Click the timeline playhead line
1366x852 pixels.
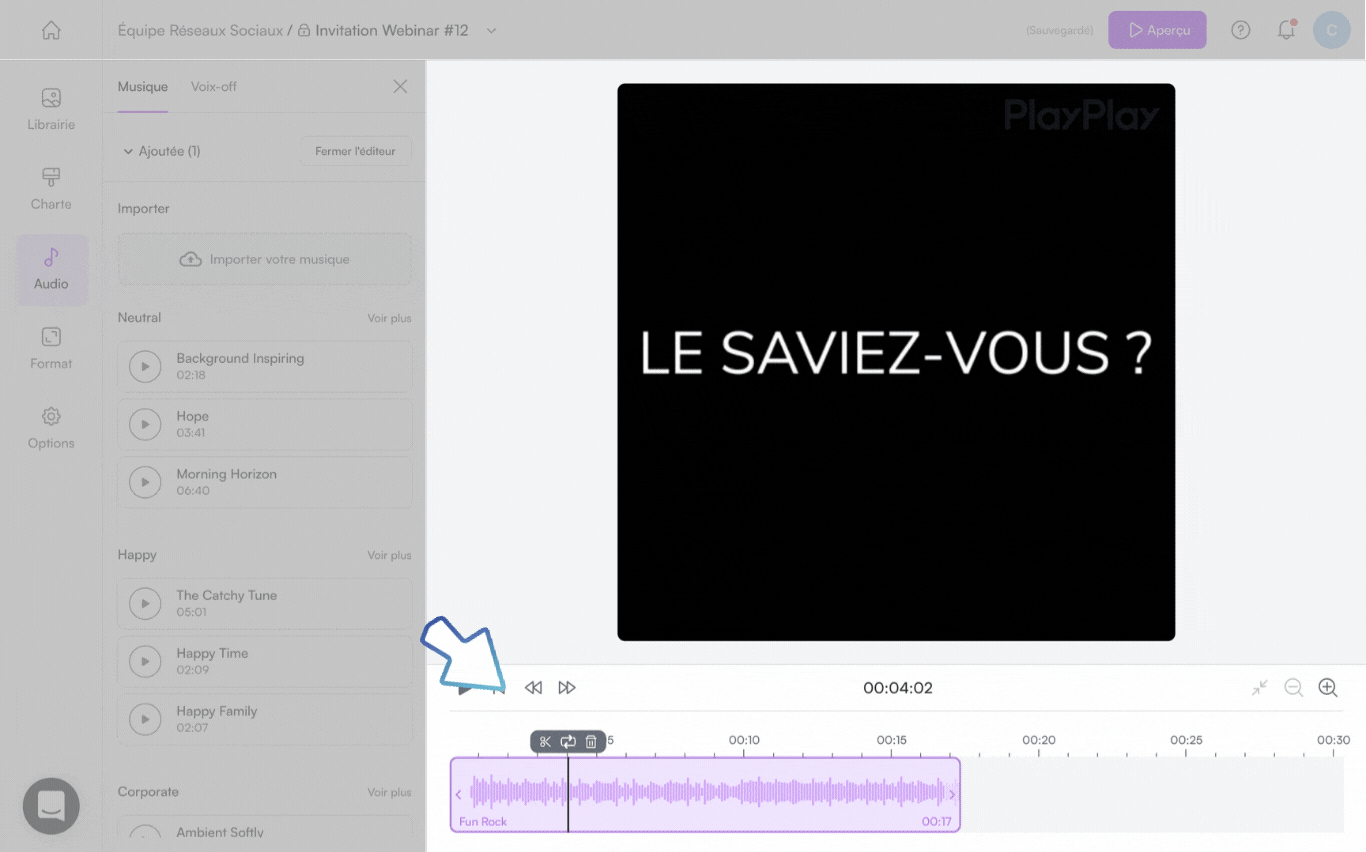pyautogui.click(x=568, y=795)
